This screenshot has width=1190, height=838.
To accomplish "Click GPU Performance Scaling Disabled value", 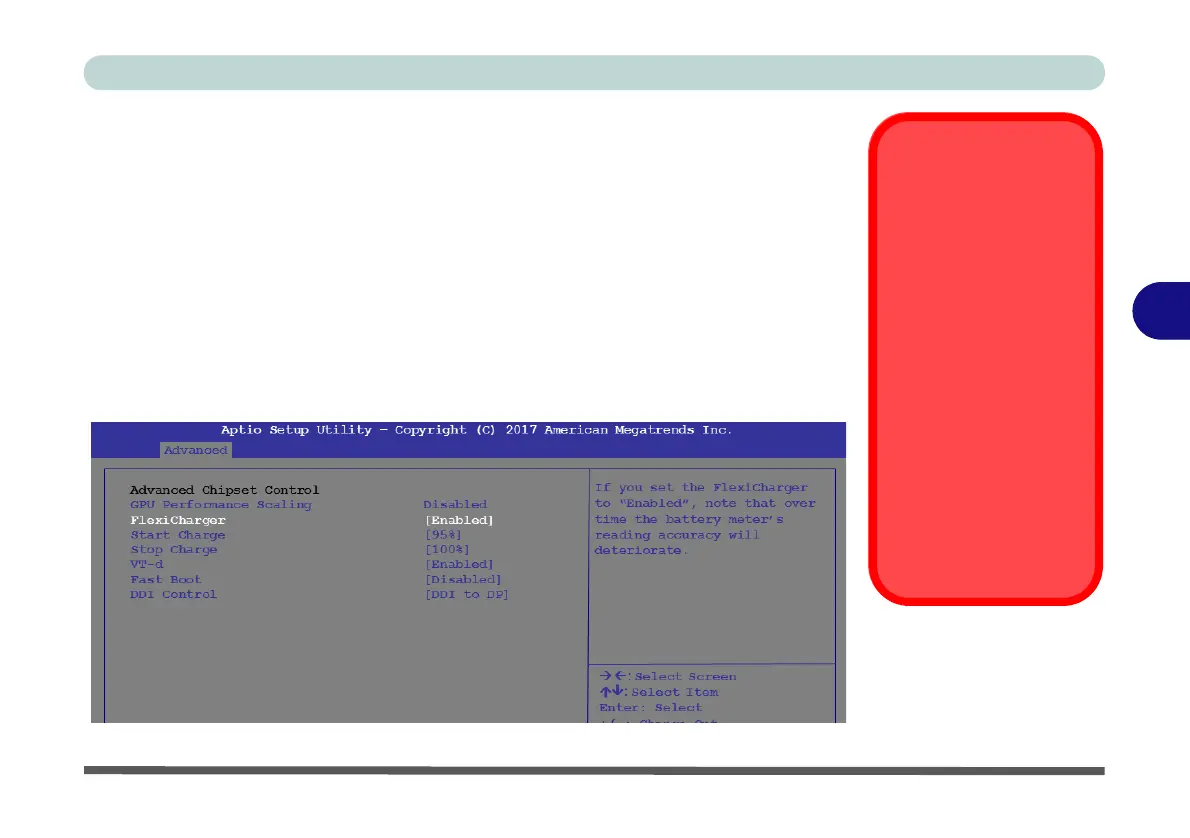I will [455, 504].
